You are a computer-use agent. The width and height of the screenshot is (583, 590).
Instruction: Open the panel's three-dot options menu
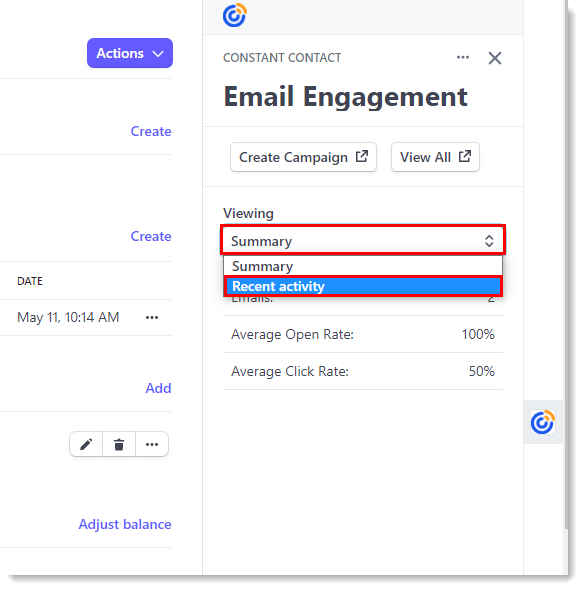coord(463,58)
